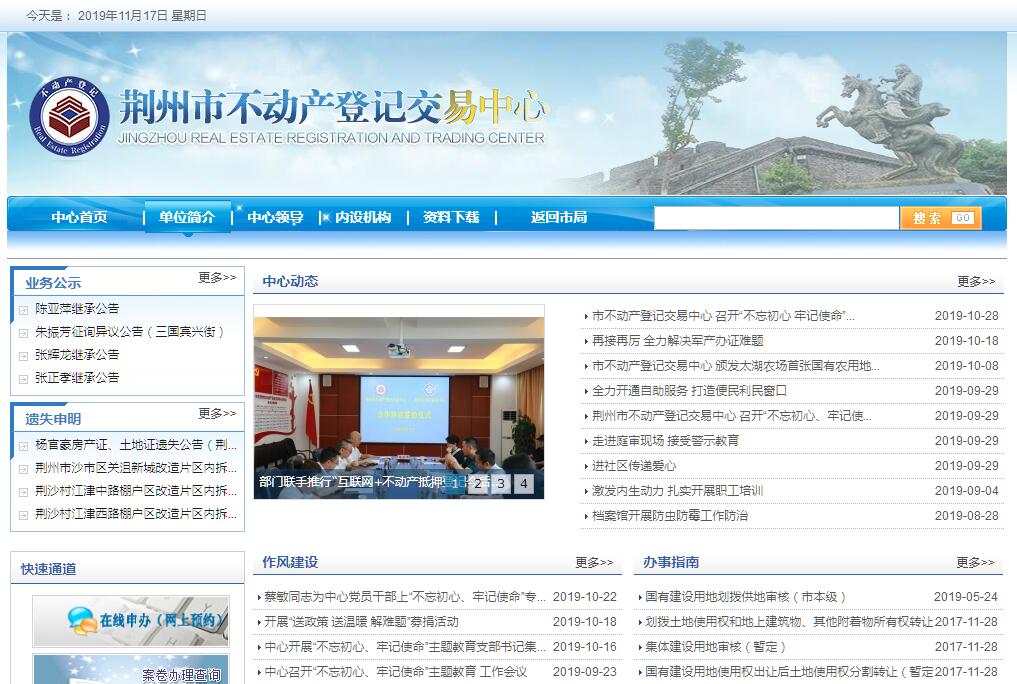Go to 中心首页 in navigation bar
Viewport: 1017px width, 684px height.
(x=79, y=217)
